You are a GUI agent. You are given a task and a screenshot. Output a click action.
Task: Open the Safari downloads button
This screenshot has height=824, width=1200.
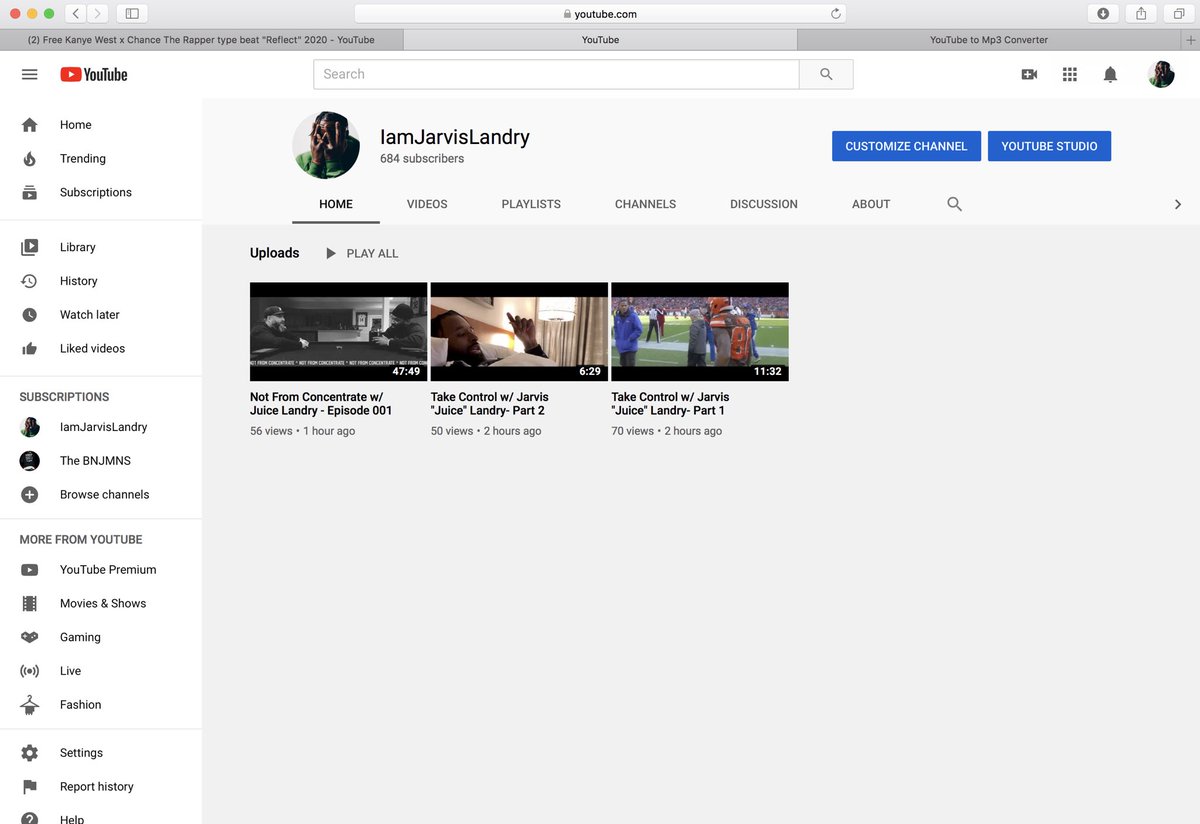coord(1103,14)
